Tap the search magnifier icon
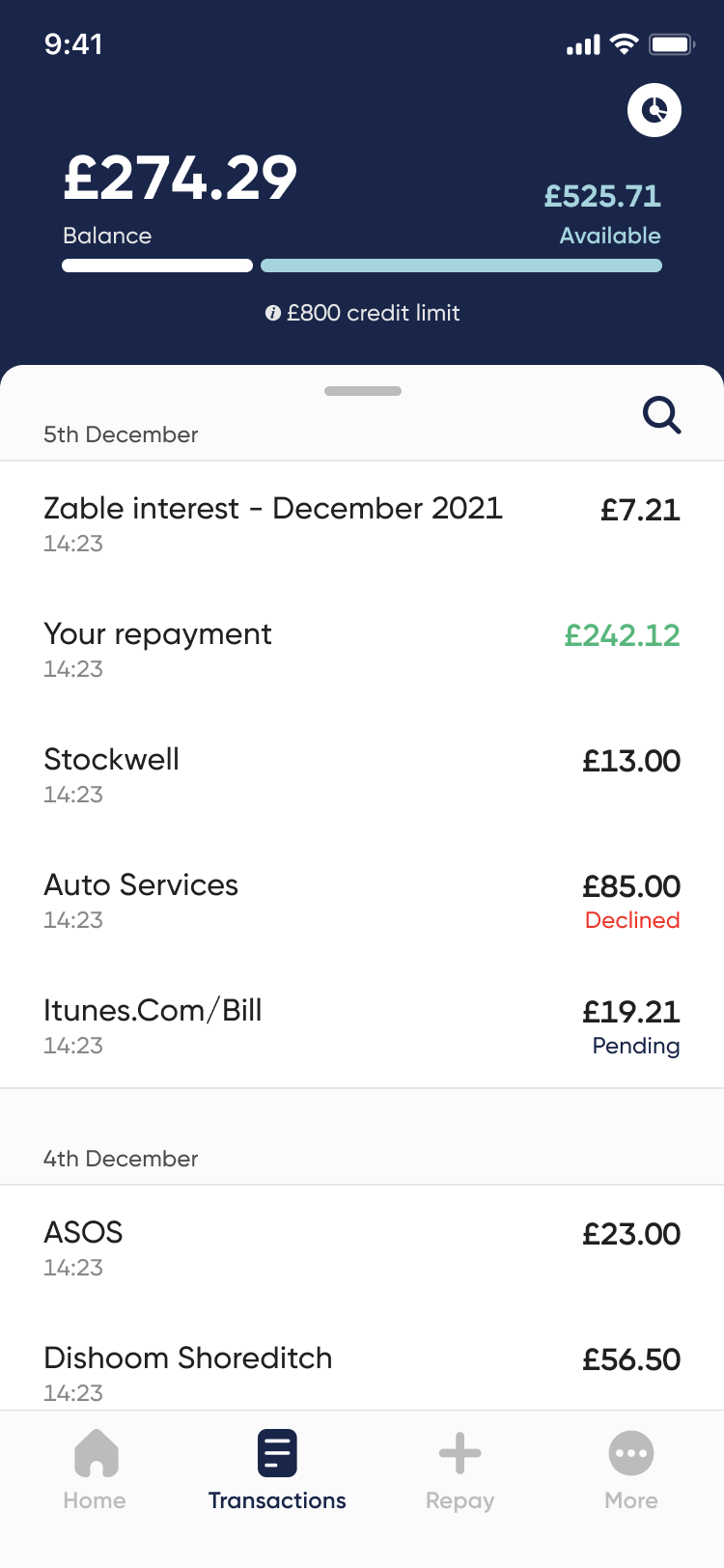 [x=662, y=415]
